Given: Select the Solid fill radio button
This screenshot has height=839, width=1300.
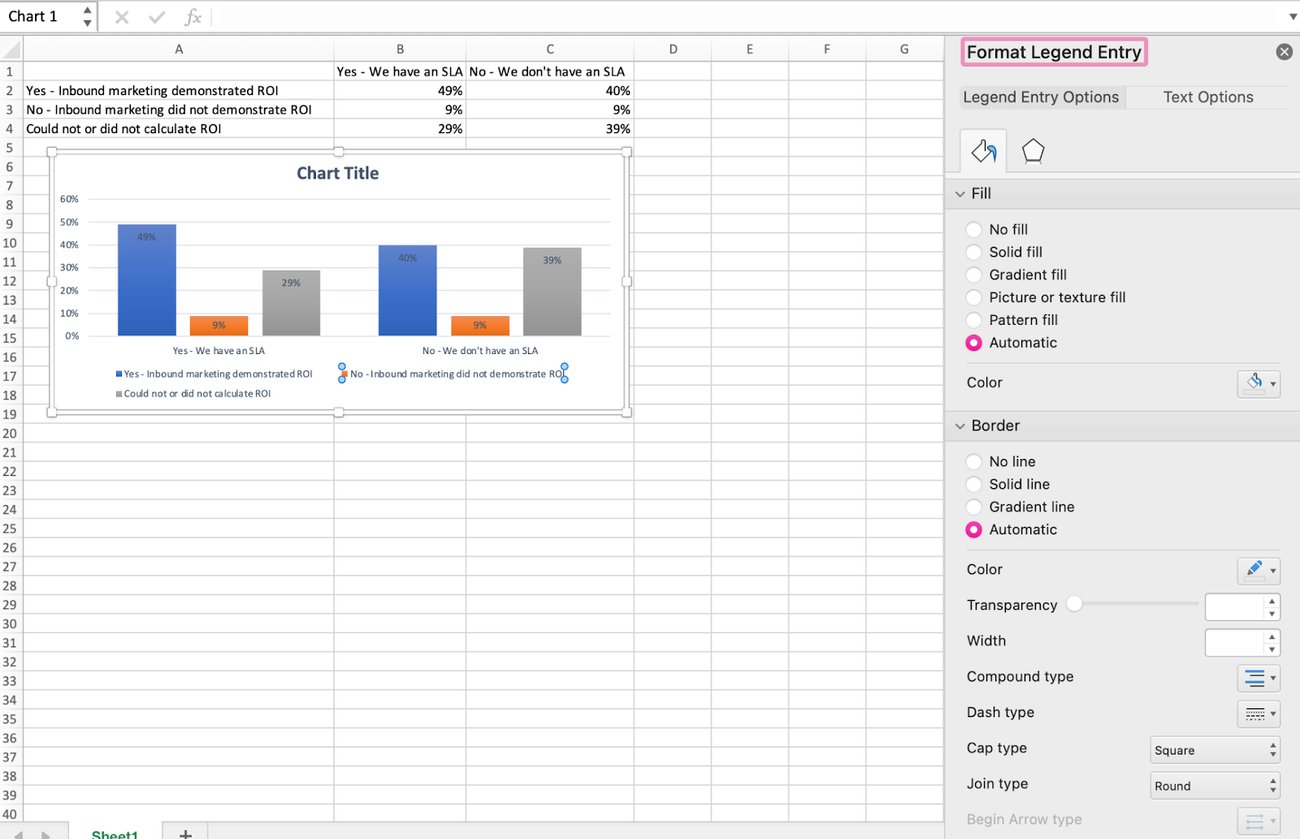Looking at the screenshot, I should [x=973, y=252].
